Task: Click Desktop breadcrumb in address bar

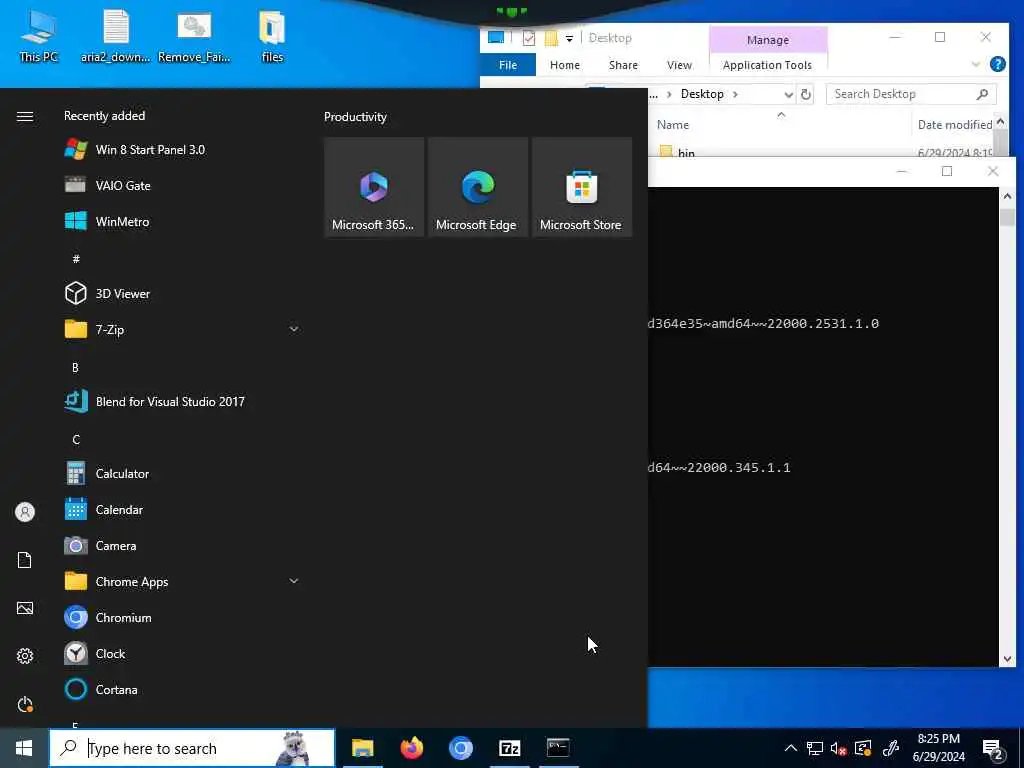Action: click(x=702, y=94)
